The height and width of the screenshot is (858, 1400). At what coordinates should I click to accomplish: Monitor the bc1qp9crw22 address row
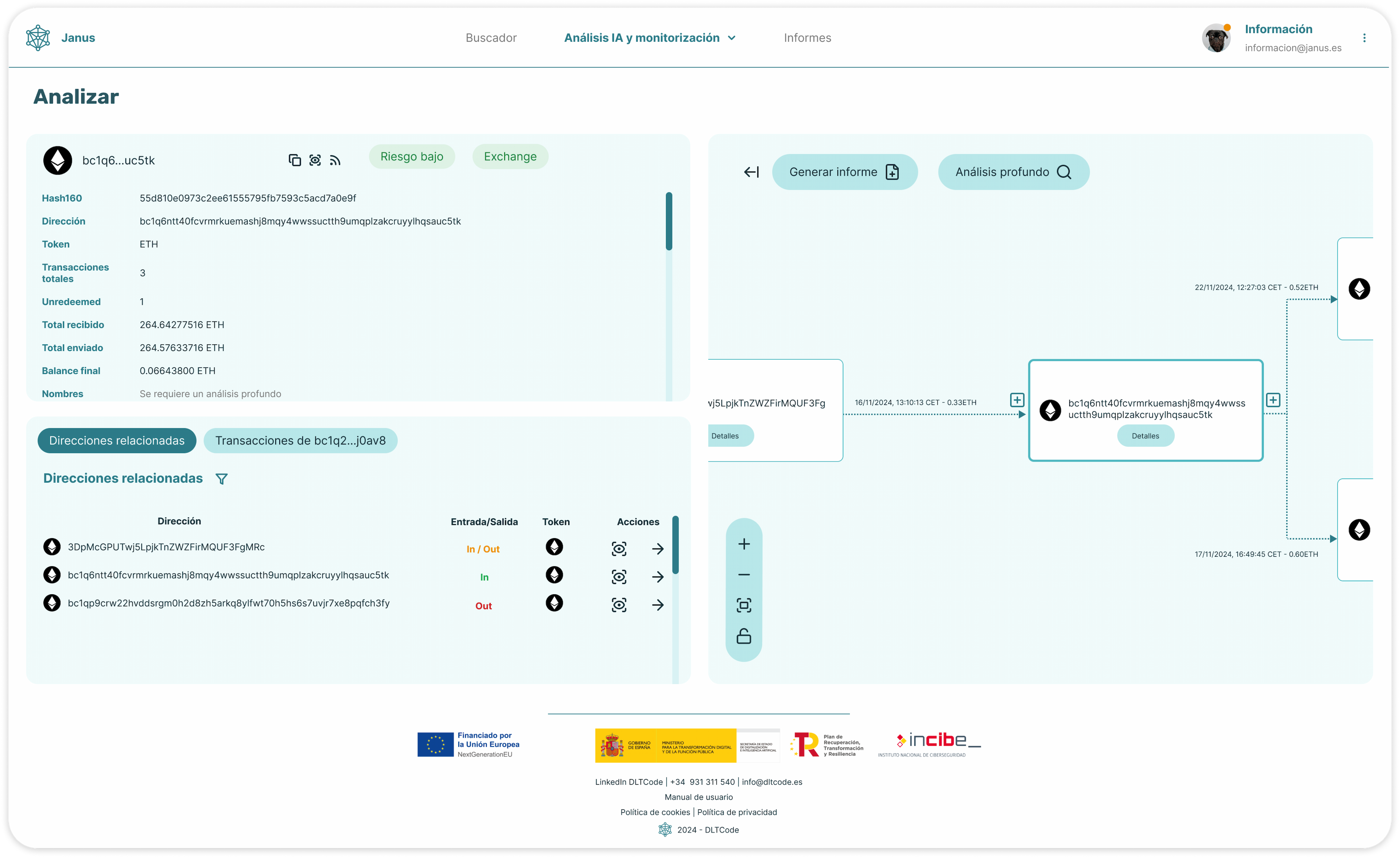tap(619, 604)
